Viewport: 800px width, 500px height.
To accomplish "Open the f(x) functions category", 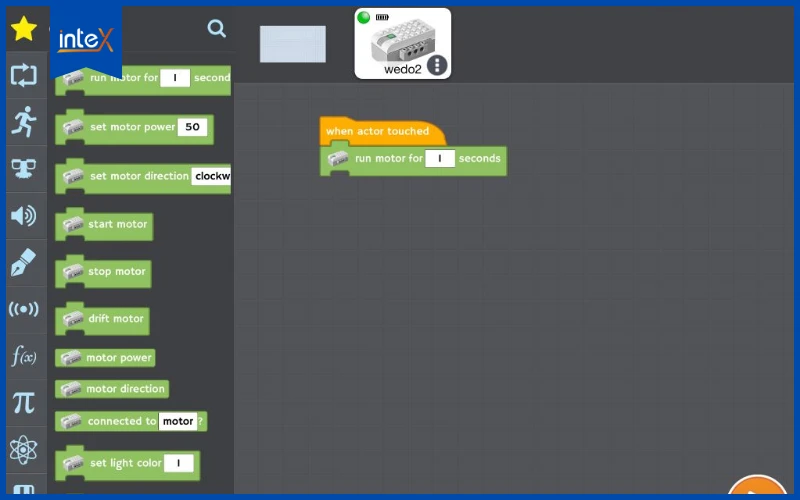I will point(23,356).
